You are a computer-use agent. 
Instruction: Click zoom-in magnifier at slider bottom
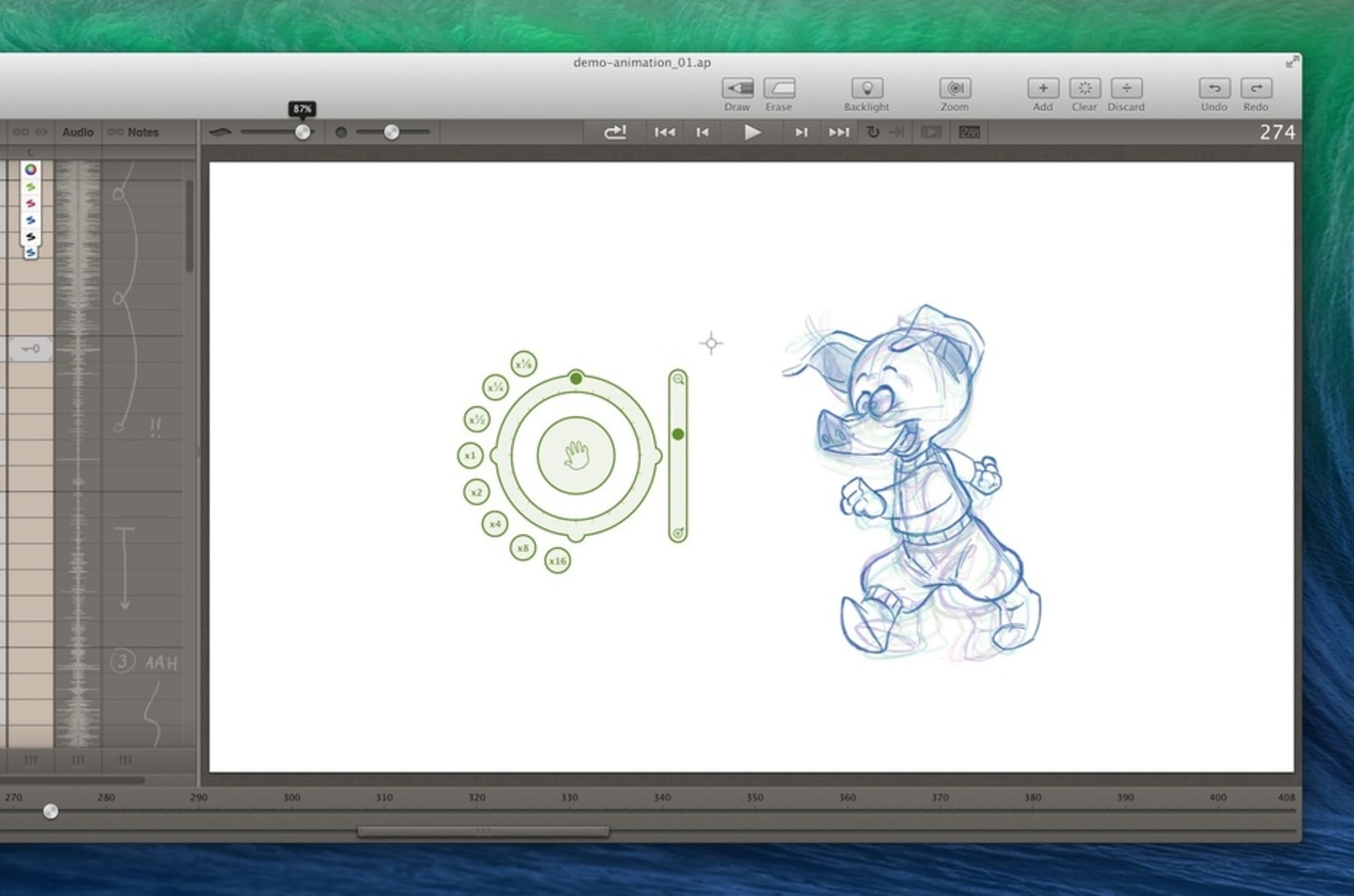(x=678, y=533)
